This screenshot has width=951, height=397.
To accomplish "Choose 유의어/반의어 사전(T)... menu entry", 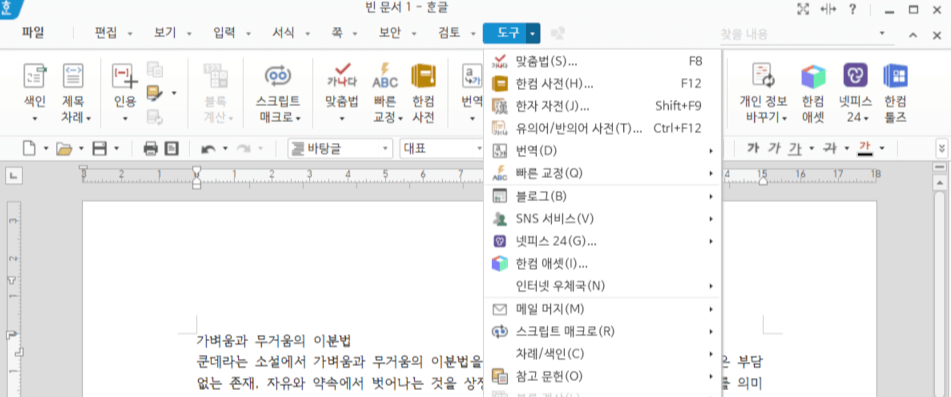I will click(x=602, y=128).
